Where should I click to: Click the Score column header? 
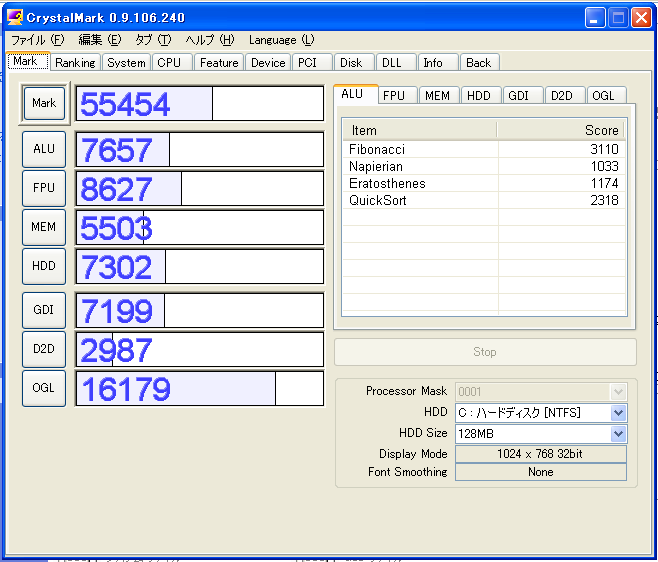coord(561,130)
